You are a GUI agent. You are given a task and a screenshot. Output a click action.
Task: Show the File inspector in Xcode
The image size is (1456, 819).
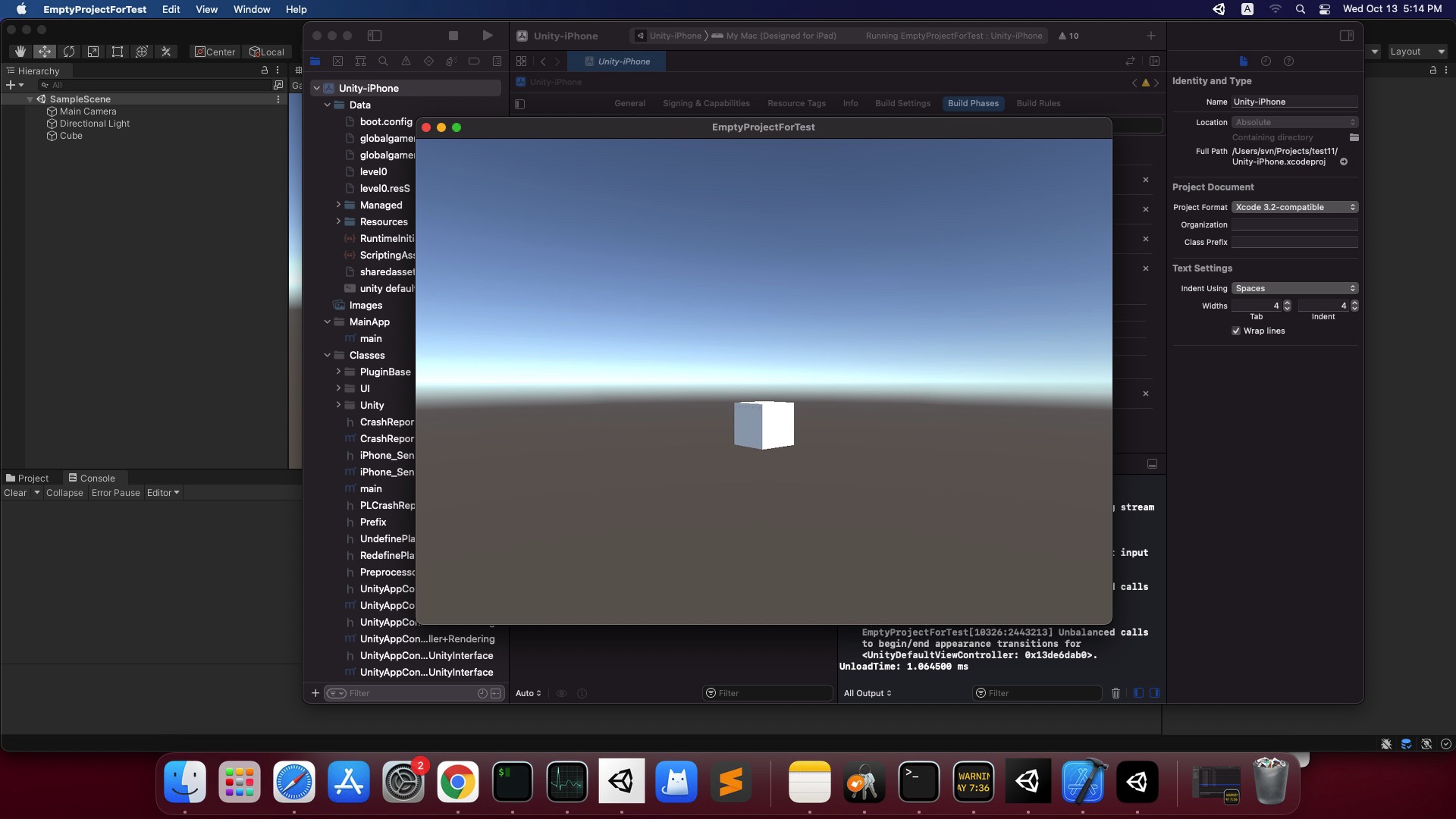1243,61
